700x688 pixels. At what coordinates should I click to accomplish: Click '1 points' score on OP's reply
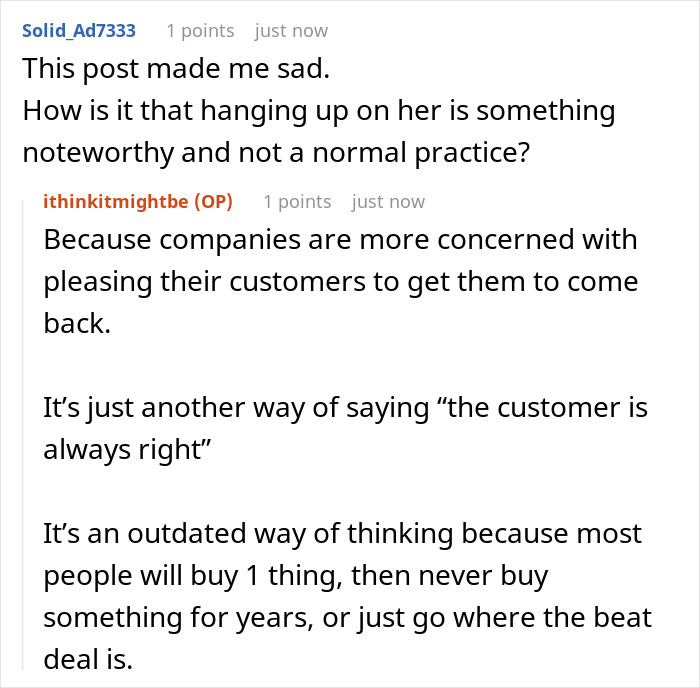(297, 201)
